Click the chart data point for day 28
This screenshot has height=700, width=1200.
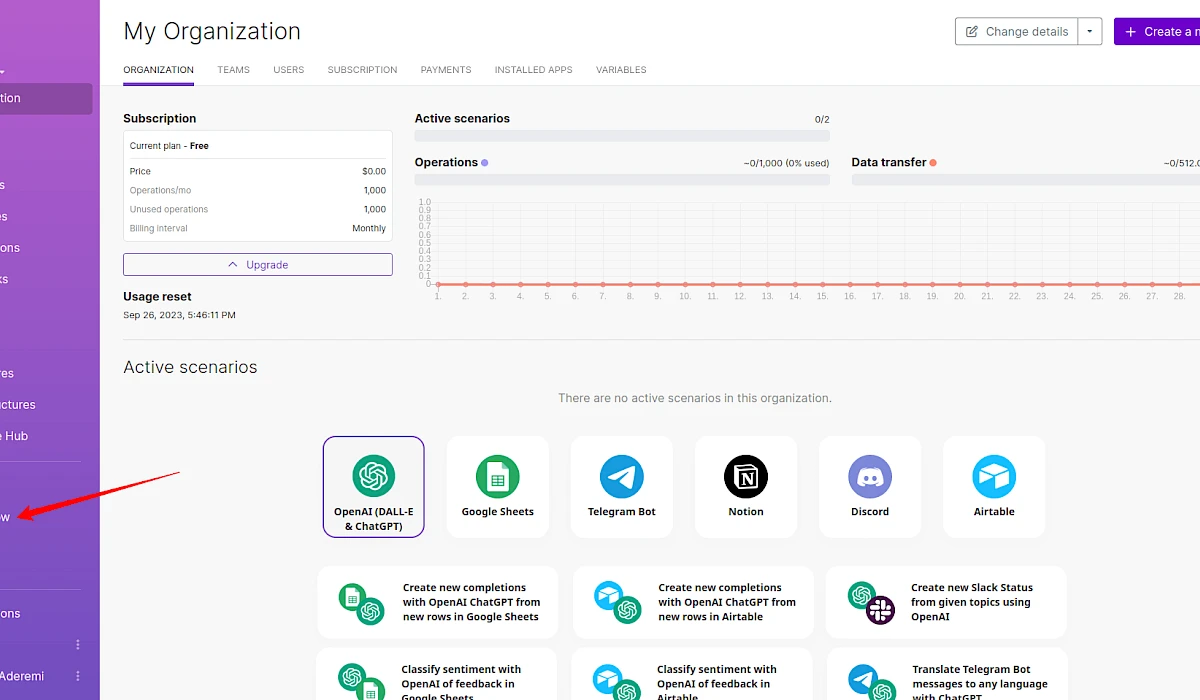[x=1179, y=284]
